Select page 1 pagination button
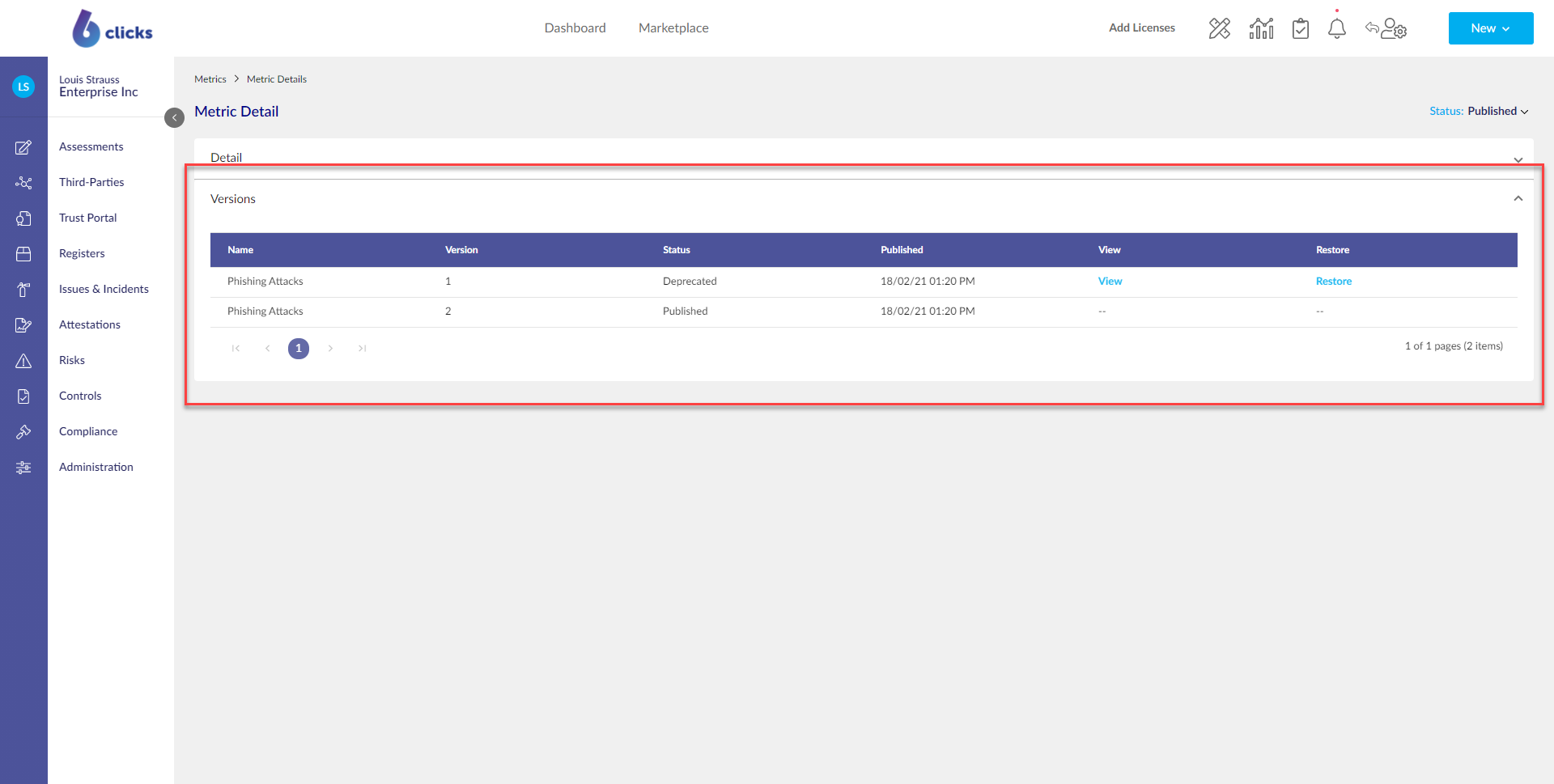Screen dimensions: 1554x784 [299, 349]
